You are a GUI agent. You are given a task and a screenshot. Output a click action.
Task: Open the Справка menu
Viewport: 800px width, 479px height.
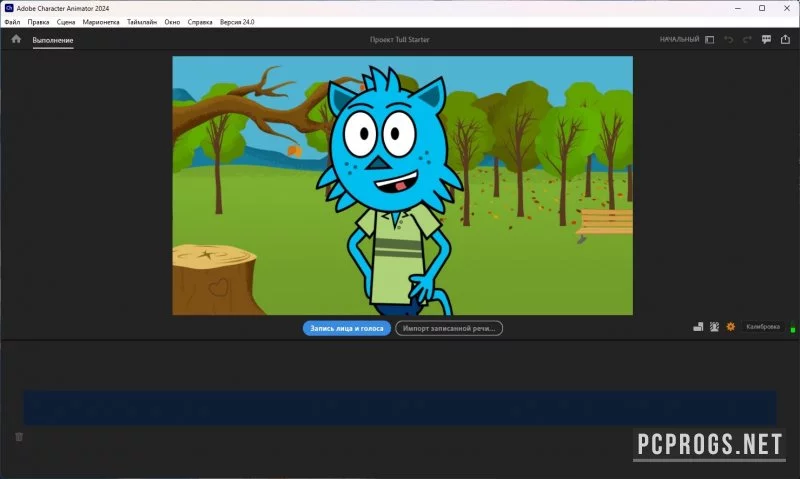[200, 22]
